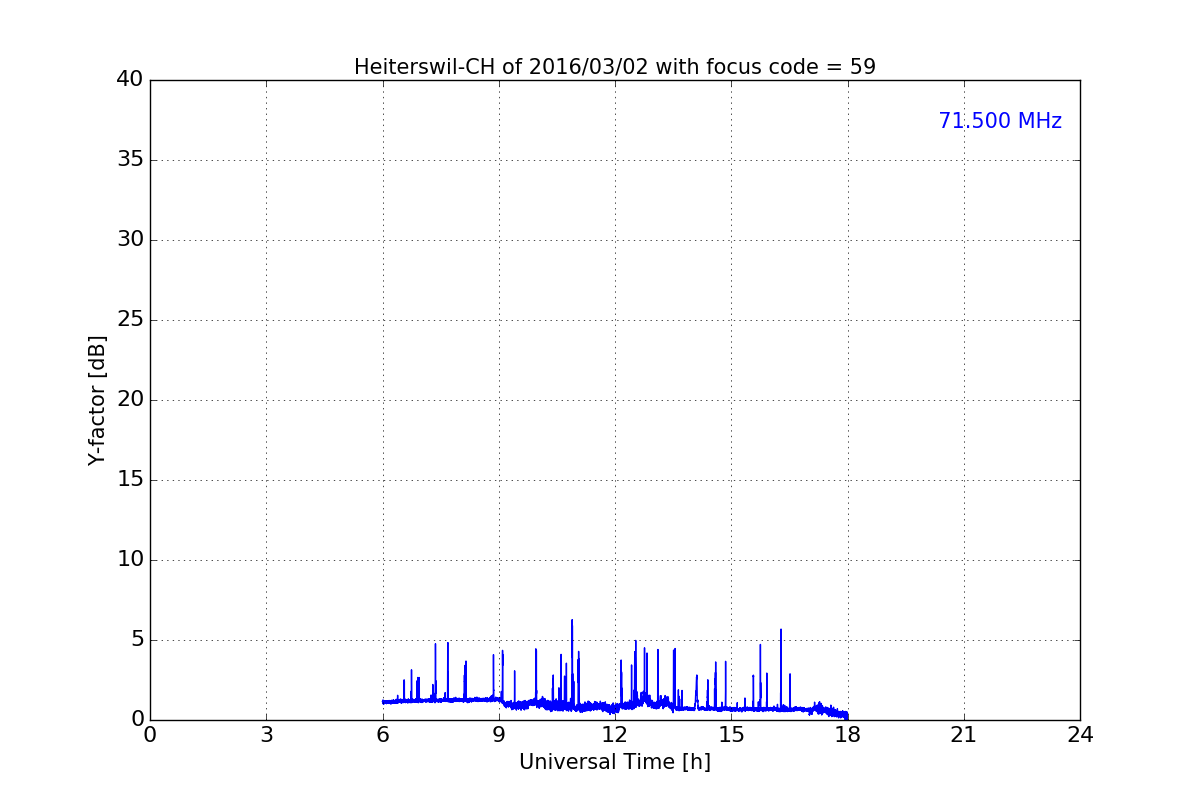Click the y-axis tick label 30

[129, 240]
